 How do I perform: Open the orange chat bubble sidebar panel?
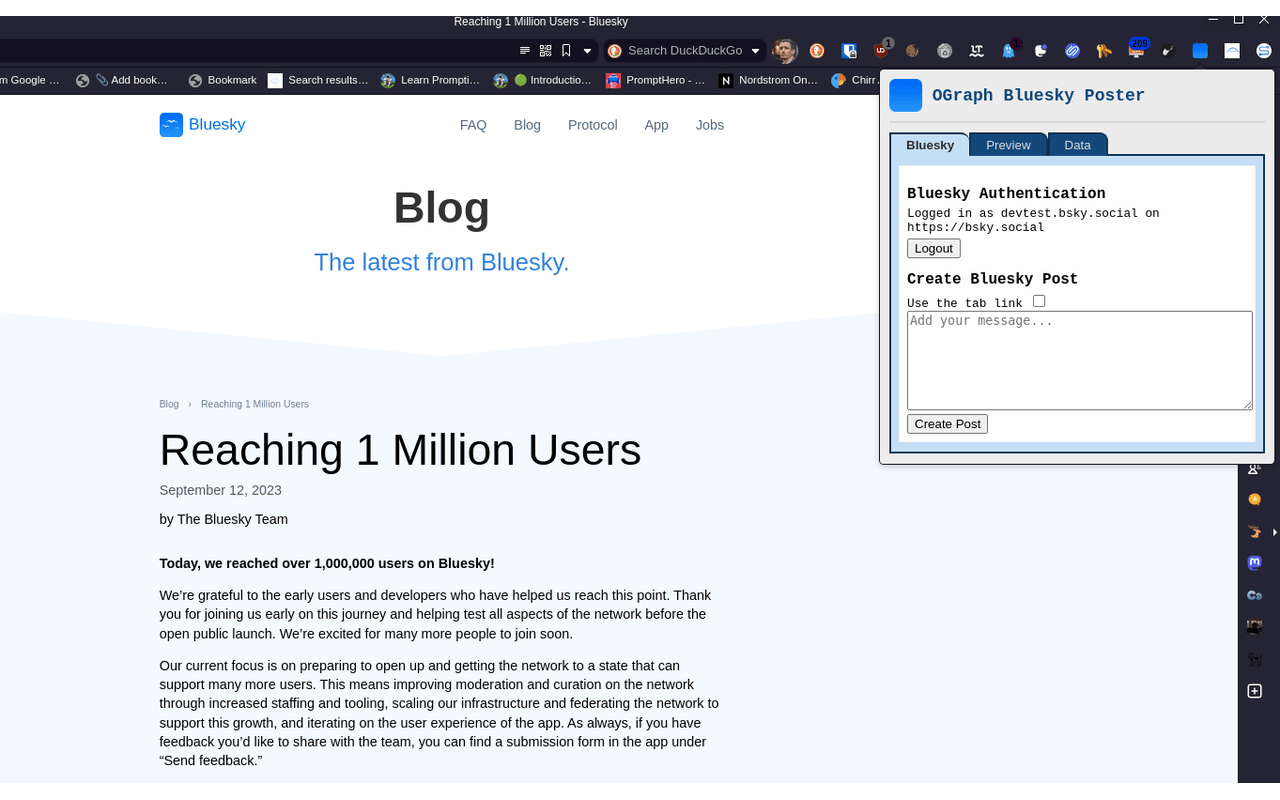[1255, 500]
